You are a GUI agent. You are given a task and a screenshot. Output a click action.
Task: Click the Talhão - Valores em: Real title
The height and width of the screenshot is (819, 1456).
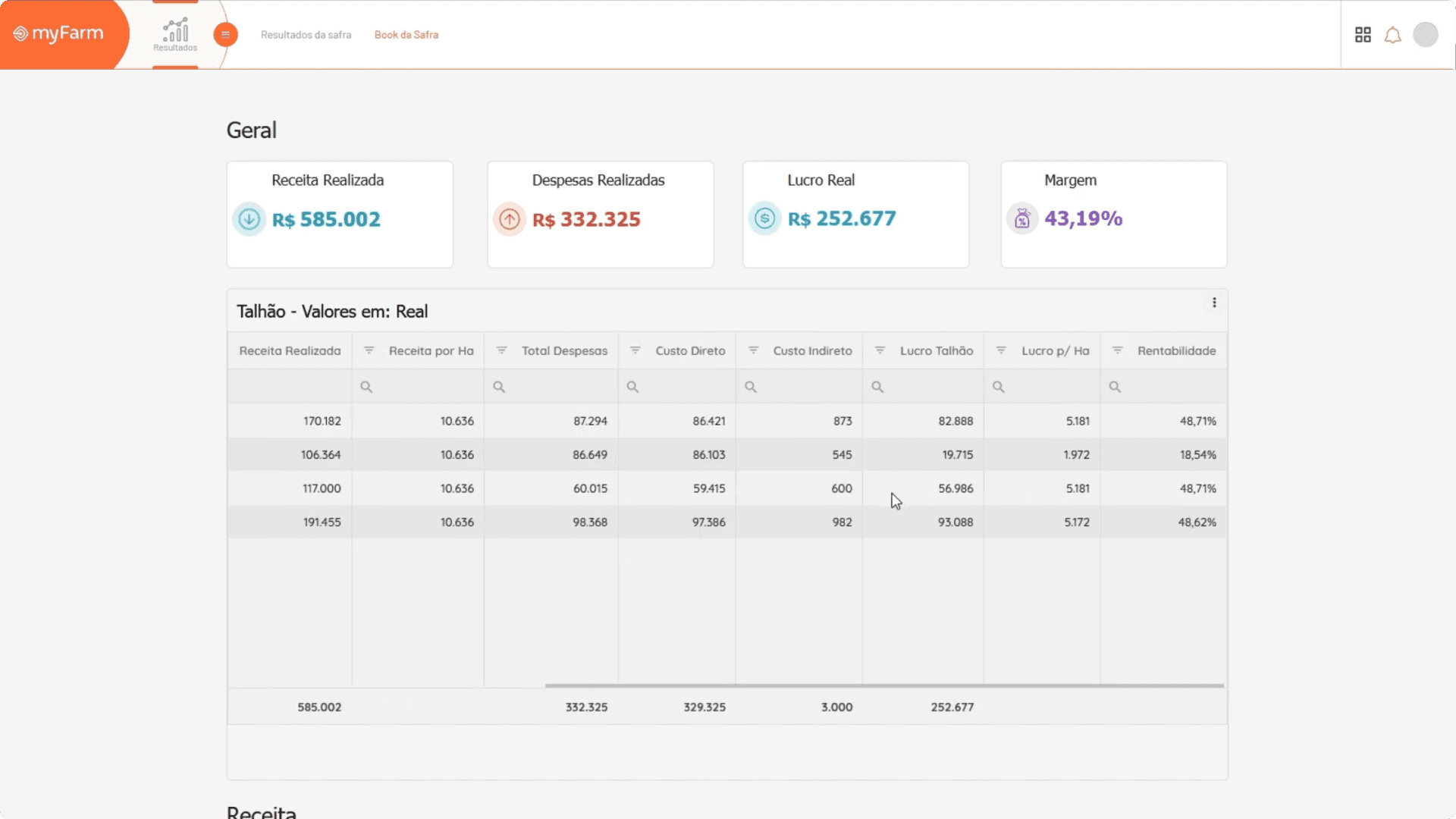point(332,312)
